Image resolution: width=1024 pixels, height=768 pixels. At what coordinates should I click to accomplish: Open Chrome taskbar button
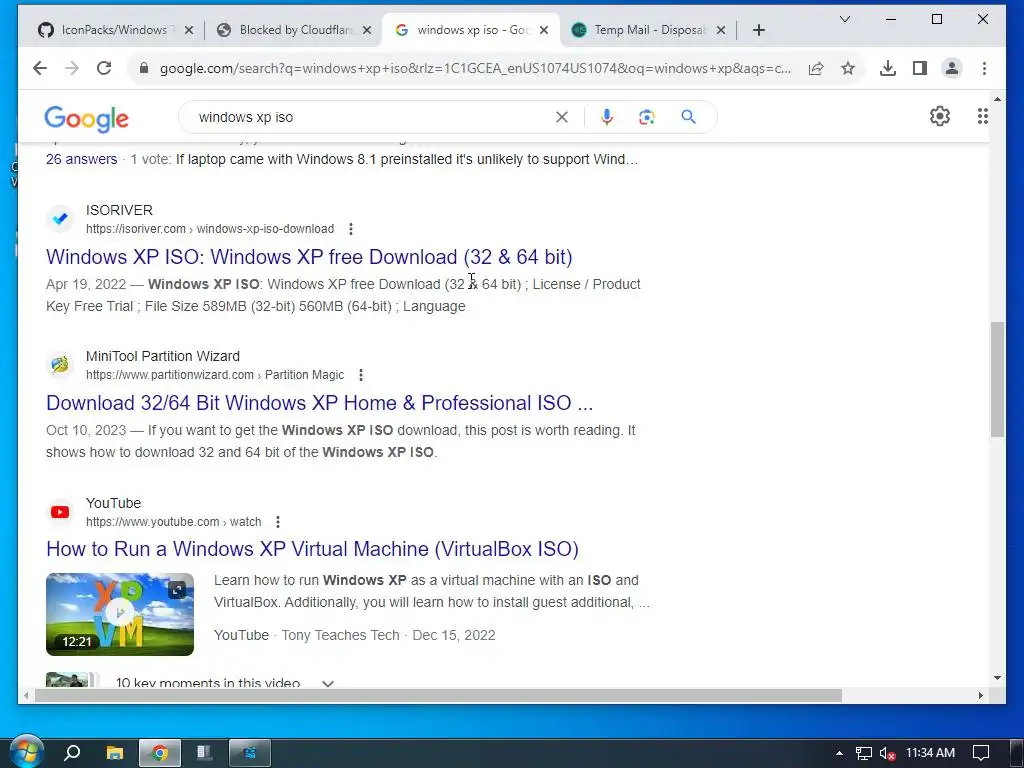(x=159, y=753)
